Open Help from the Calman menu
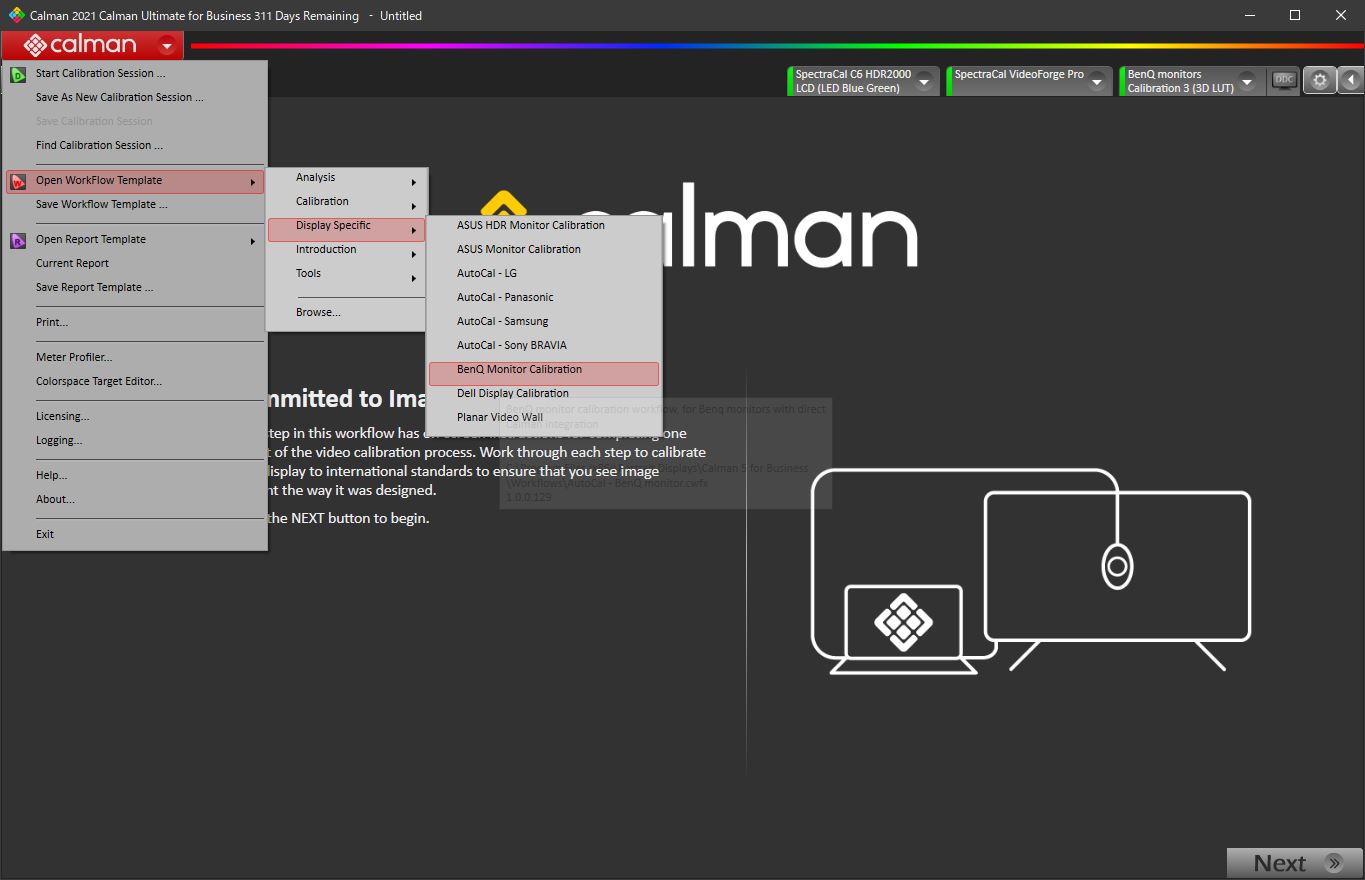 [x=135, y=475]
